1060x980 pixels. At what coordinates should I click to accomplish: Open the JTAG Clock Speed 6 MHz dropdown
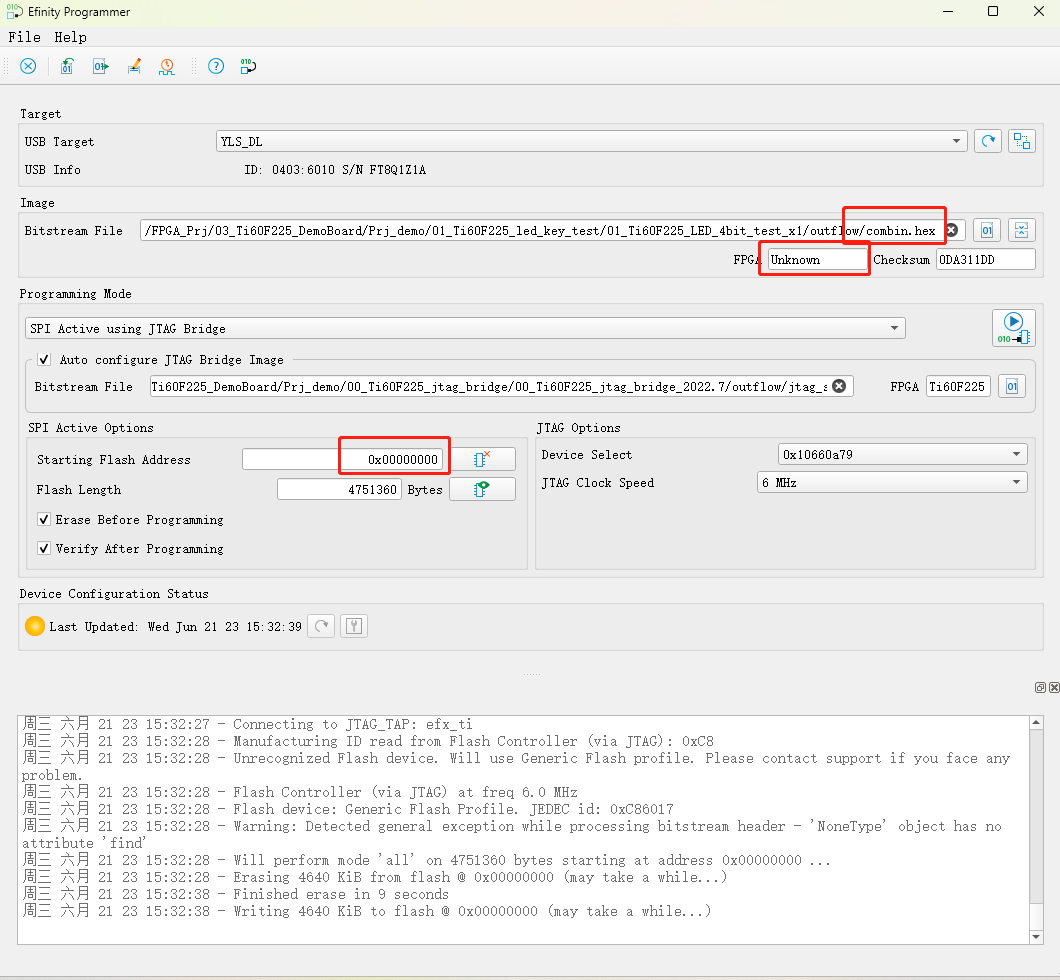pyautogui.click(x=892, y=482)
